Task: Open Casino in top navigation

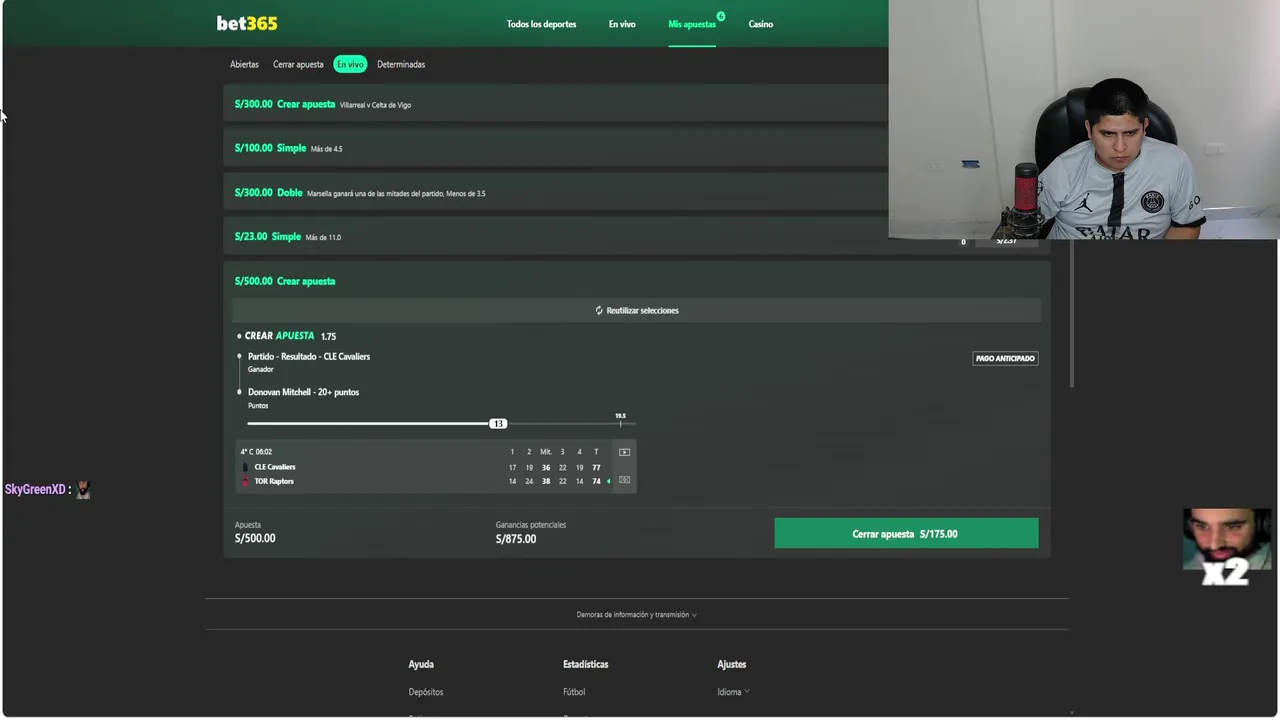Action: [761, 24]
